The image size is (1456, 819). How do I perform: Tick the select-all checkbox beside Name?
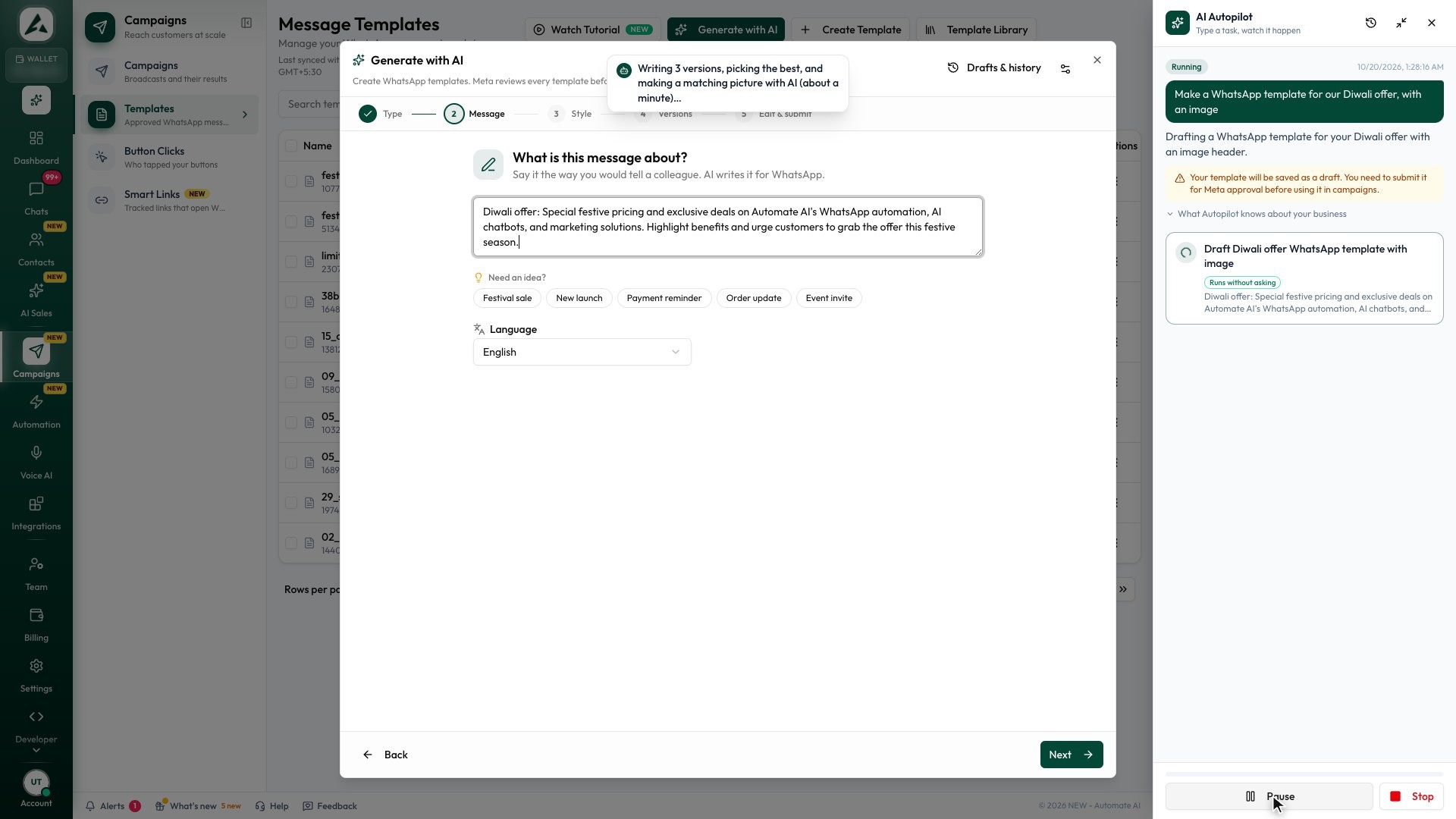coord(291,146)
